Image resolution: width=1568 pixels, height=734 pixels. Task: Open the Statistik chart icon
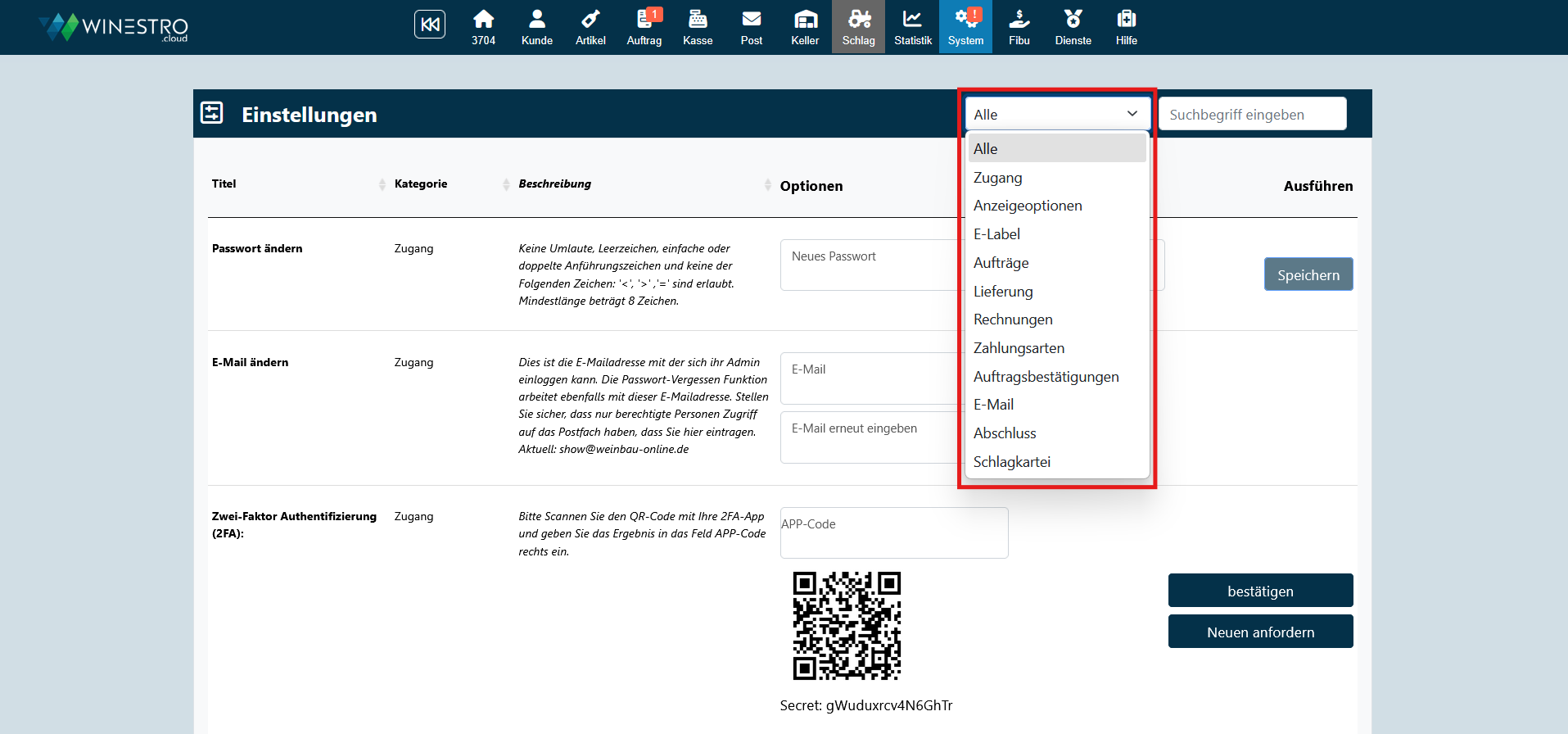point(912,27)
